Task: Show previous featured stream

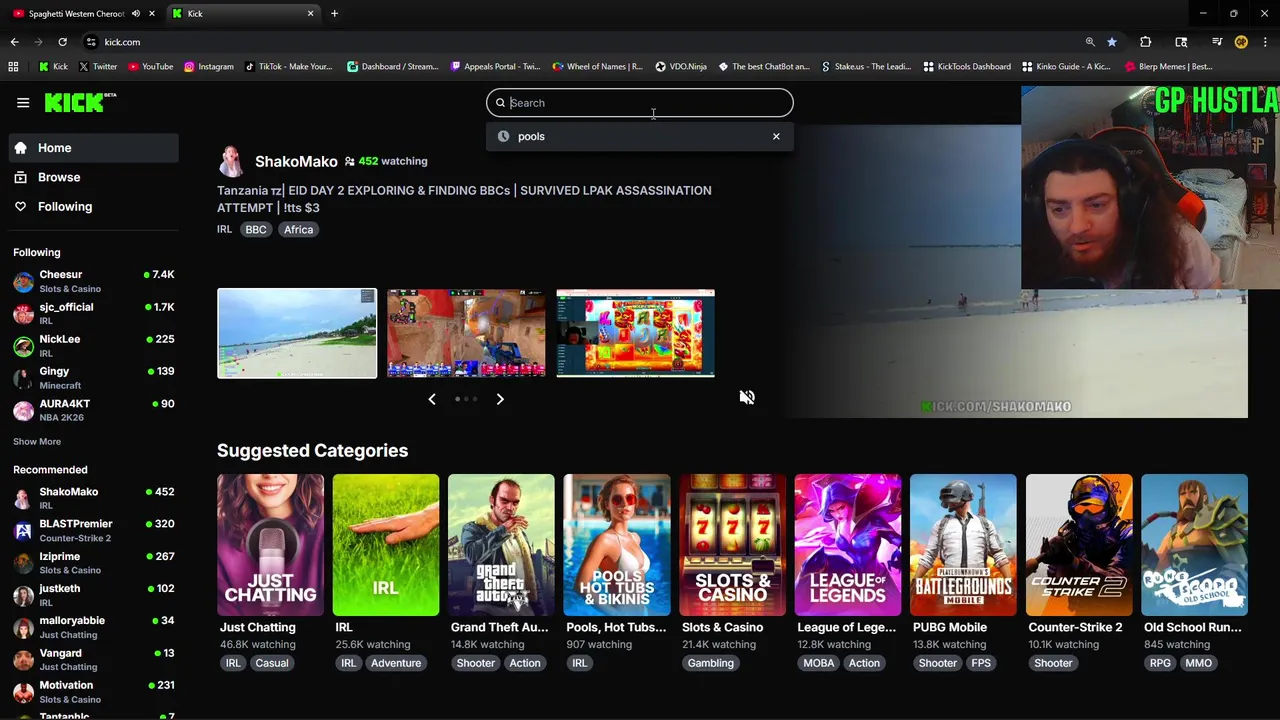Action: coord(432,399)
